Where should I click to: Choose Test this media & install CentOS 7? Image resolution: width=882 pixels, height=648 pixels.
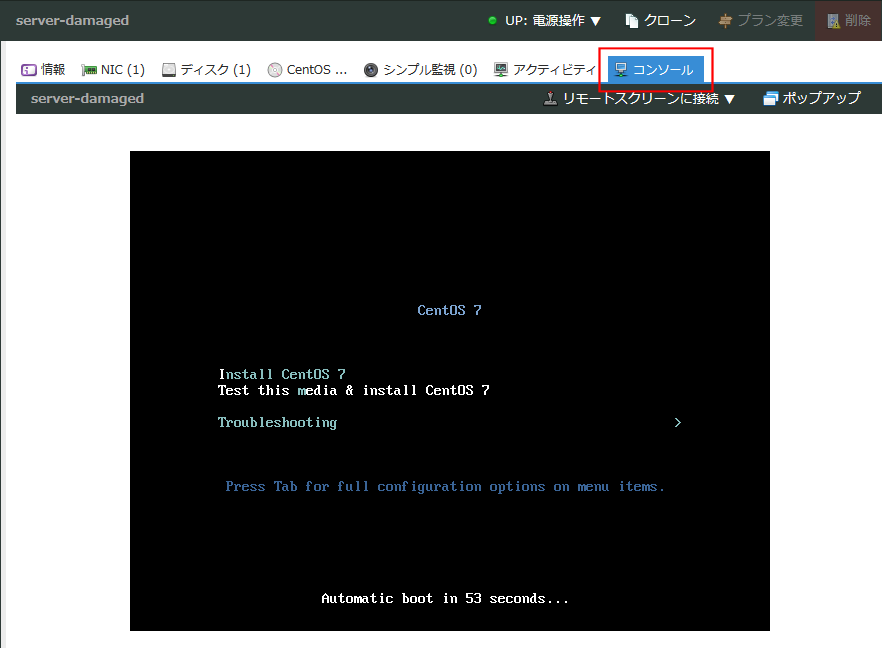(x=353, y=390)
